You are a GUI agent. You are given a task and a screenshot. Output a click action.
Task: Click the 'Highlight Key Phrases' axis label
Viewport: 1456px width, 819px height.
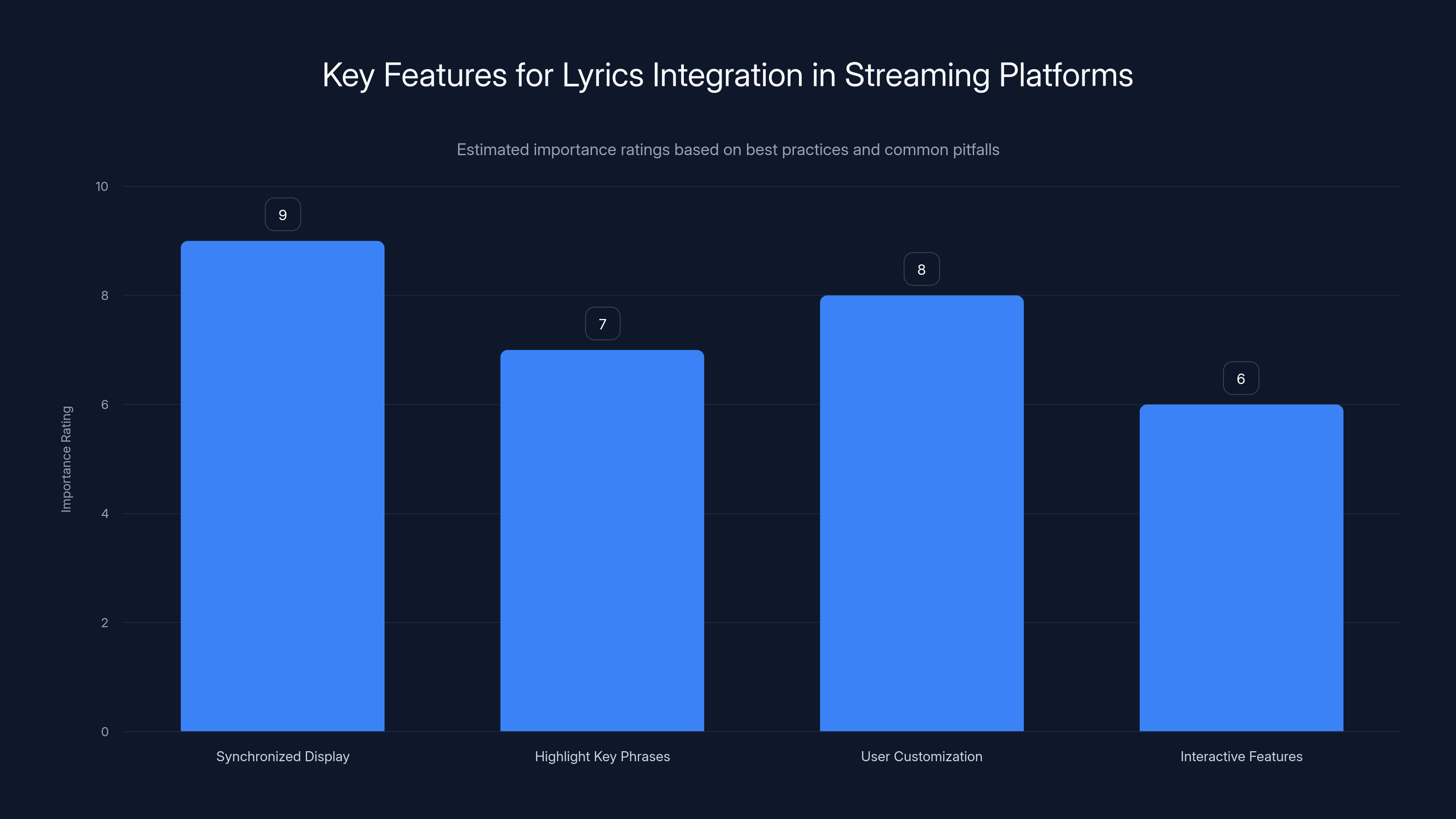coord(602,757)
